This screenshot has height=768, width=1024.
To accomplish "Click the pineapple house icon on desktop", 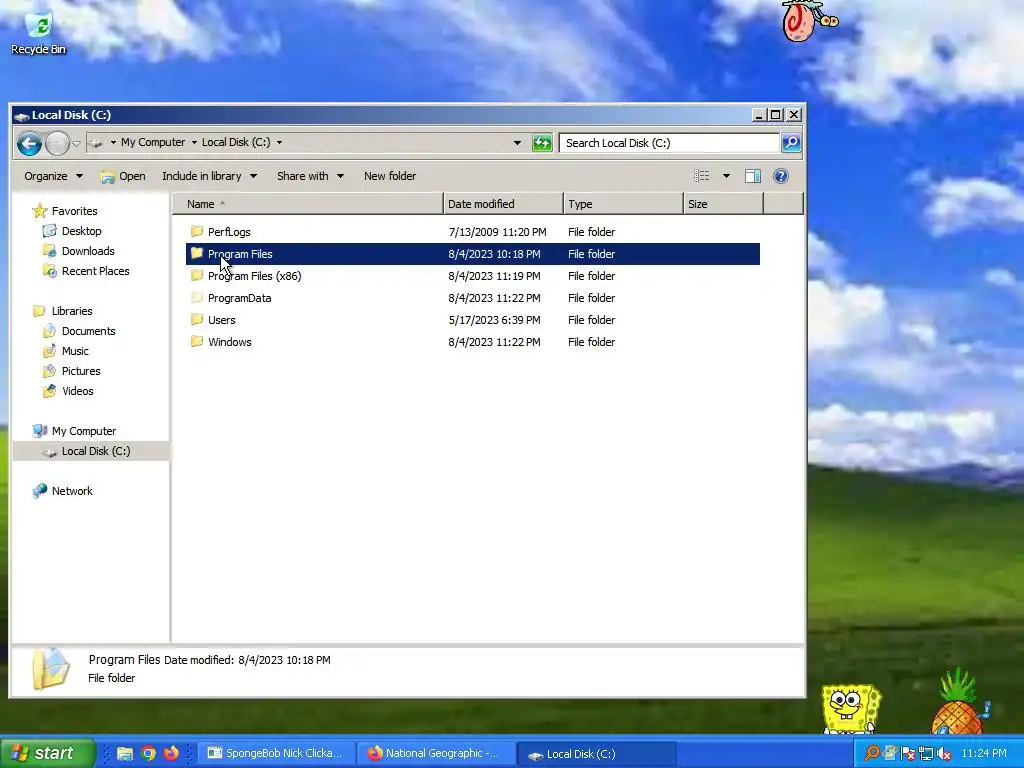I will [957, 702].
